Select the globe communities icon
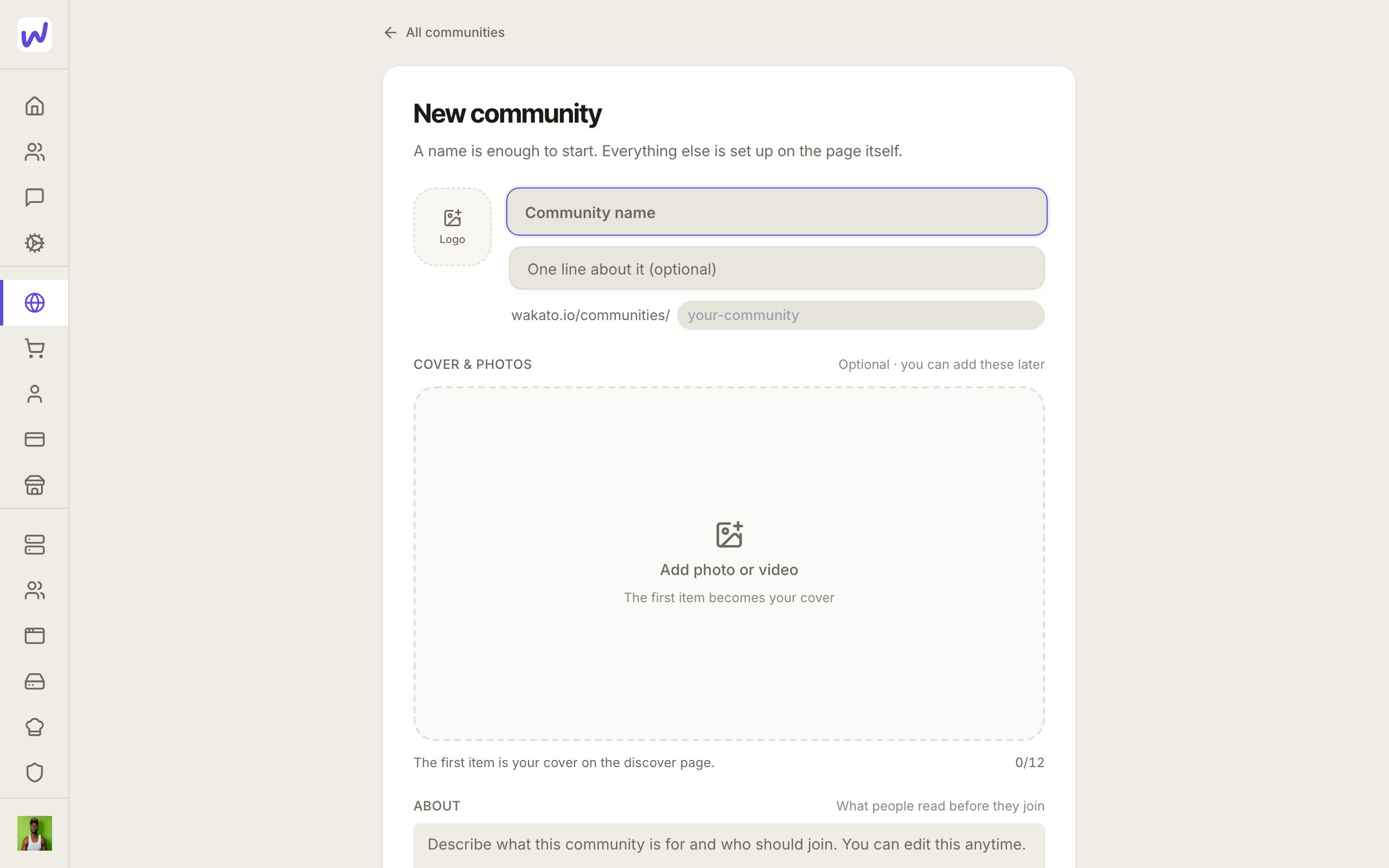The image size is (1389, 868). pos(34,303)
